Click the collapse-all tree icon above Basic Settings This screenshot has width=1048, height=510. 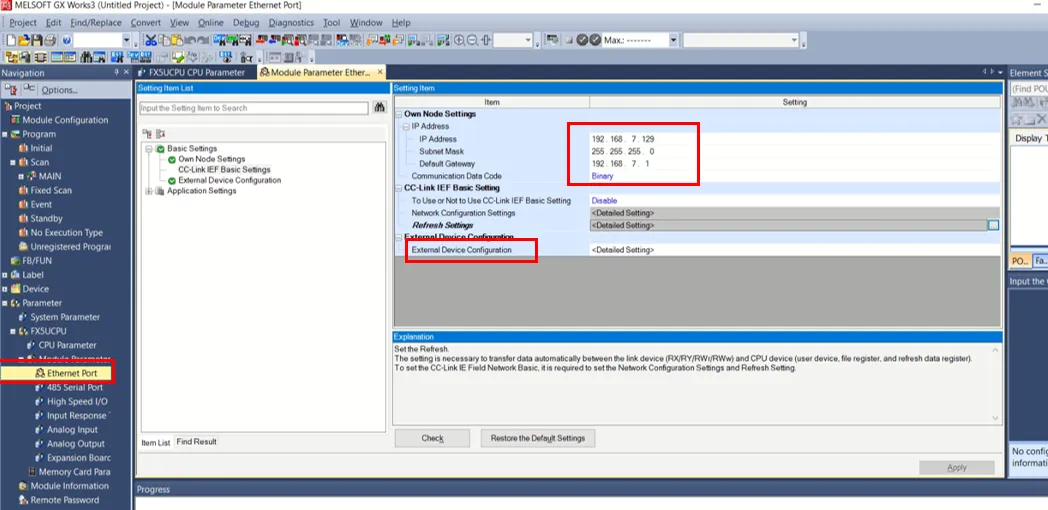160,134
